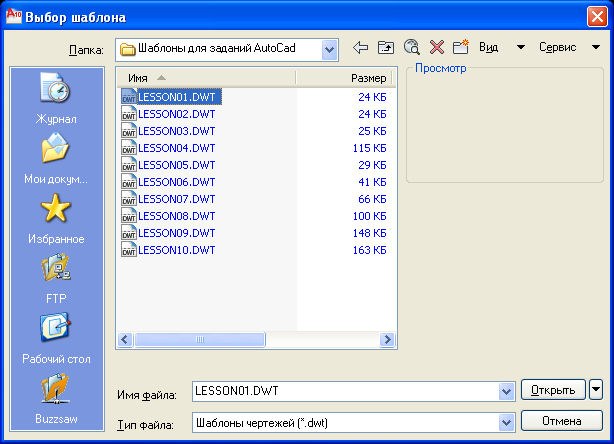This screenshot has width=614, height=444.
Task: Expand the Папка folder dropdown
Action: (x=330, y=50)
